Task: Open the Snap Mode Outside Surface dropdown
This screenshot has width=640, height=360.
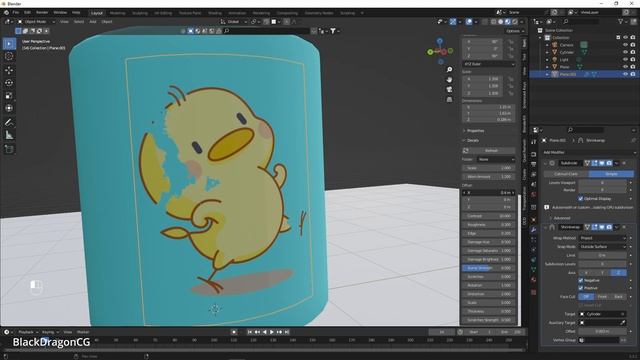Action: point(602,247)
